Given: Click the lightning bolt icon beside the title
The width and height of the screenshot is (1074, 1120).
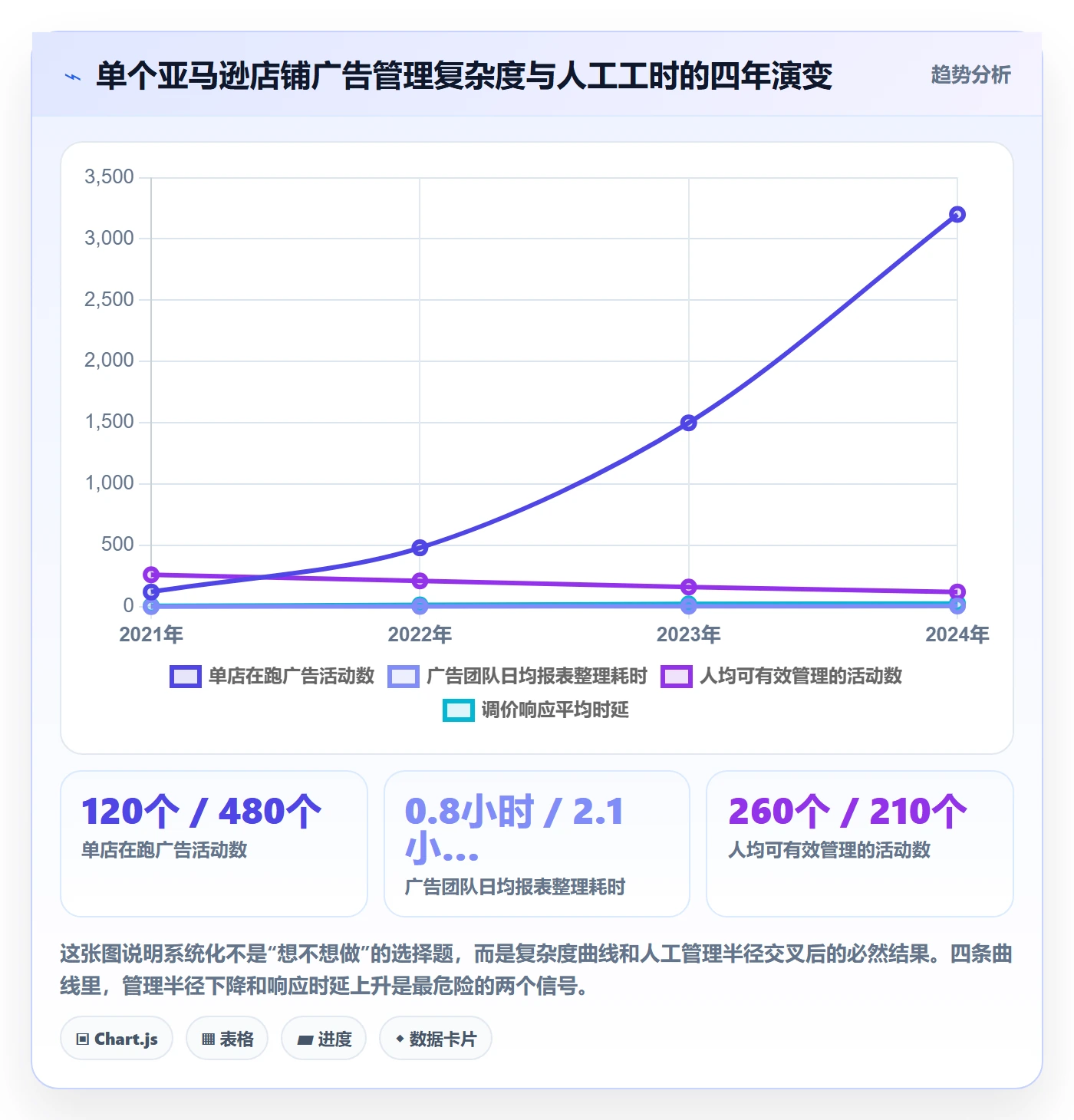Looking at the screenshot, I should click(73, 77).
